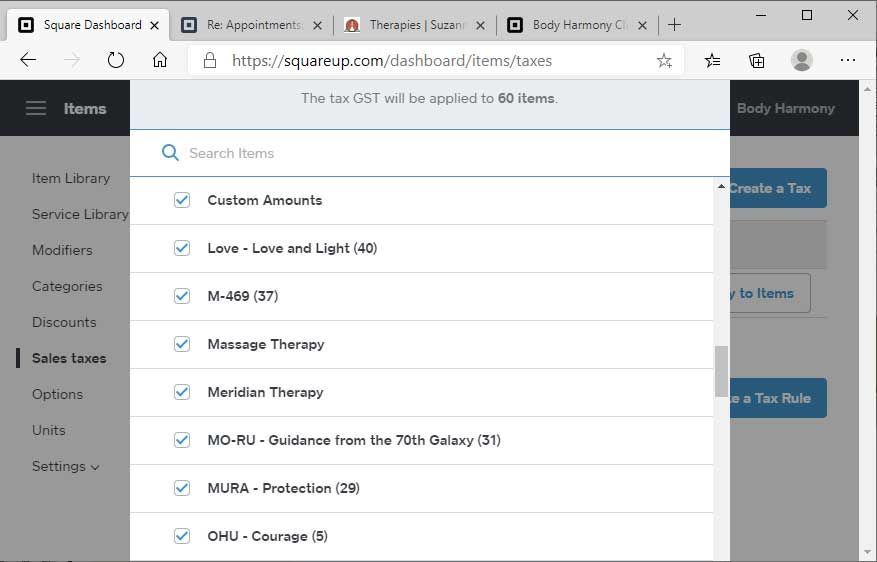
Task: Select Sales taxes in sidebar
Action: click(69, 358)
